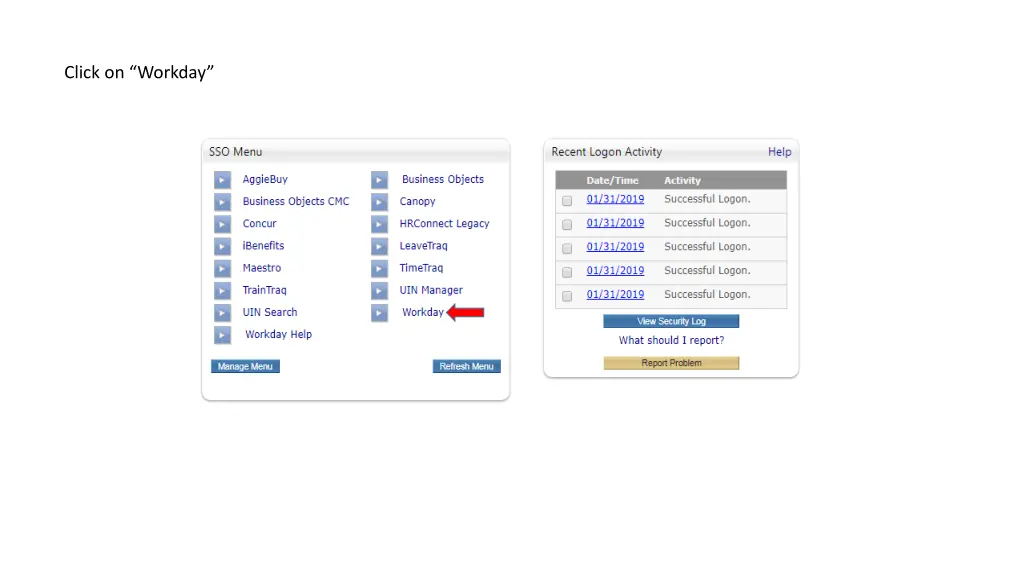Open the AggieBuy link
The height and width of the screenshot is (576, 1024).
point(265,179)
